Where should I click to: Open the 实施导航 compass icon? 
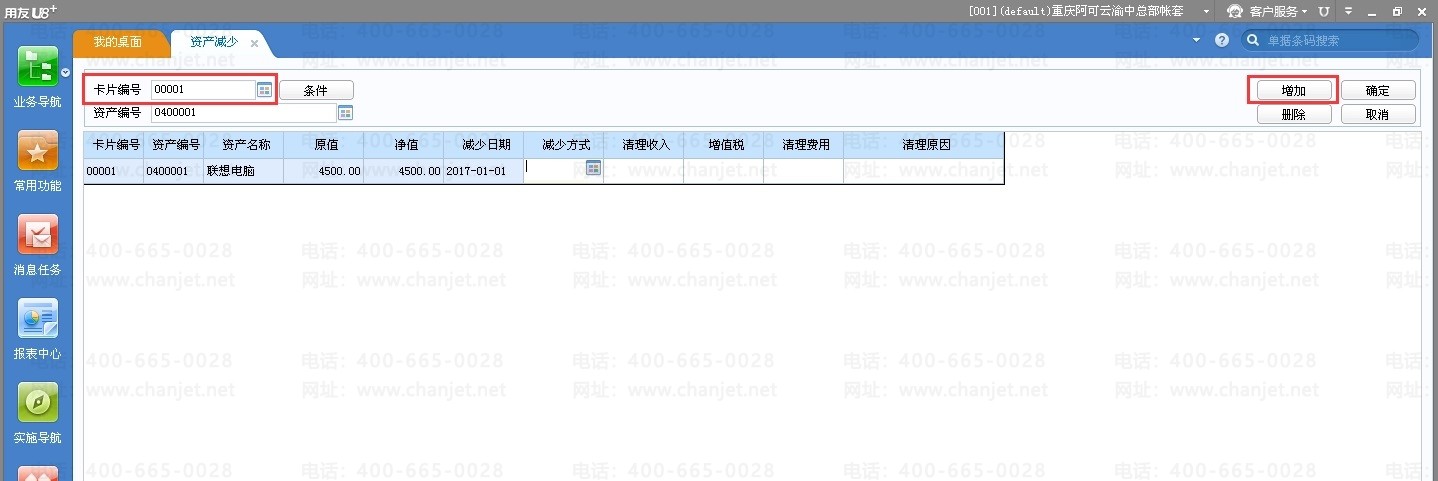[37, 403]
